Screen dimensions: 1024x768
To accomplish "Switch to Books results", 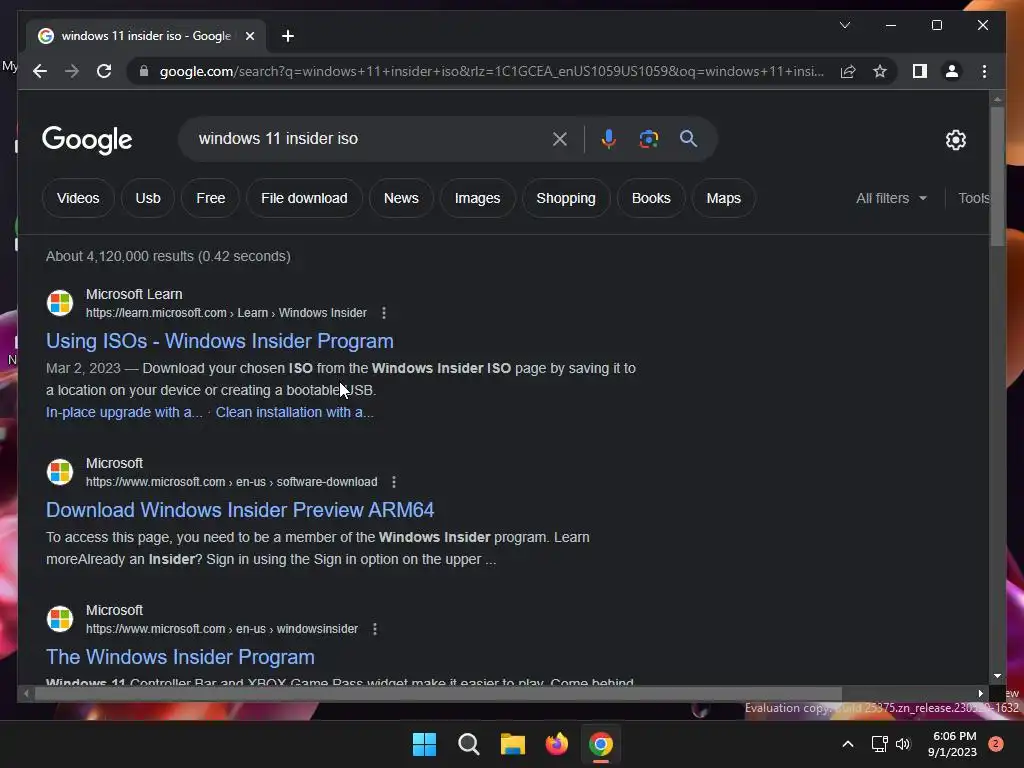I will click(651, 198).
